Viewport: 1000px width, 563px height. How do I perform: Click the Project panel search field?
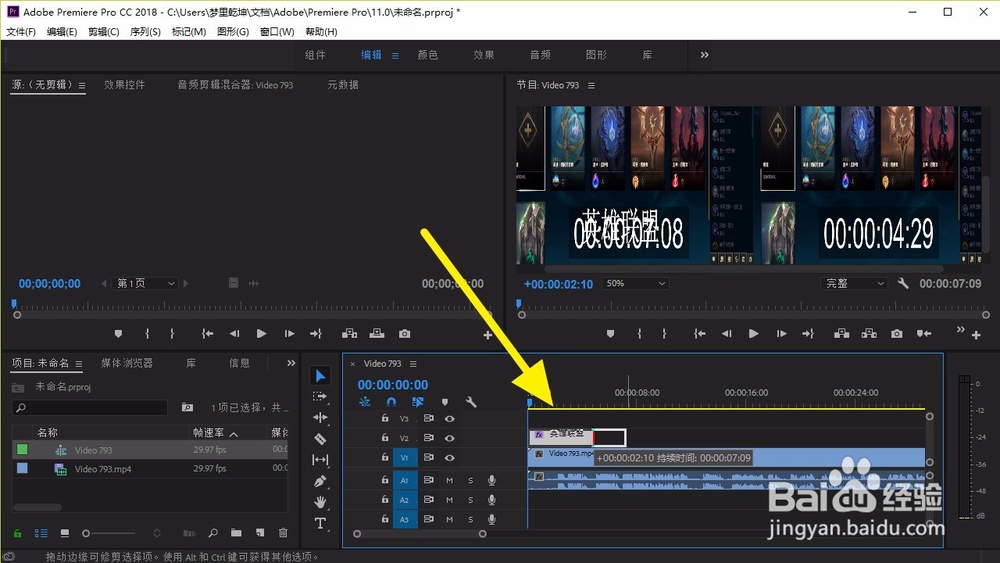click(x=90, y=407)
